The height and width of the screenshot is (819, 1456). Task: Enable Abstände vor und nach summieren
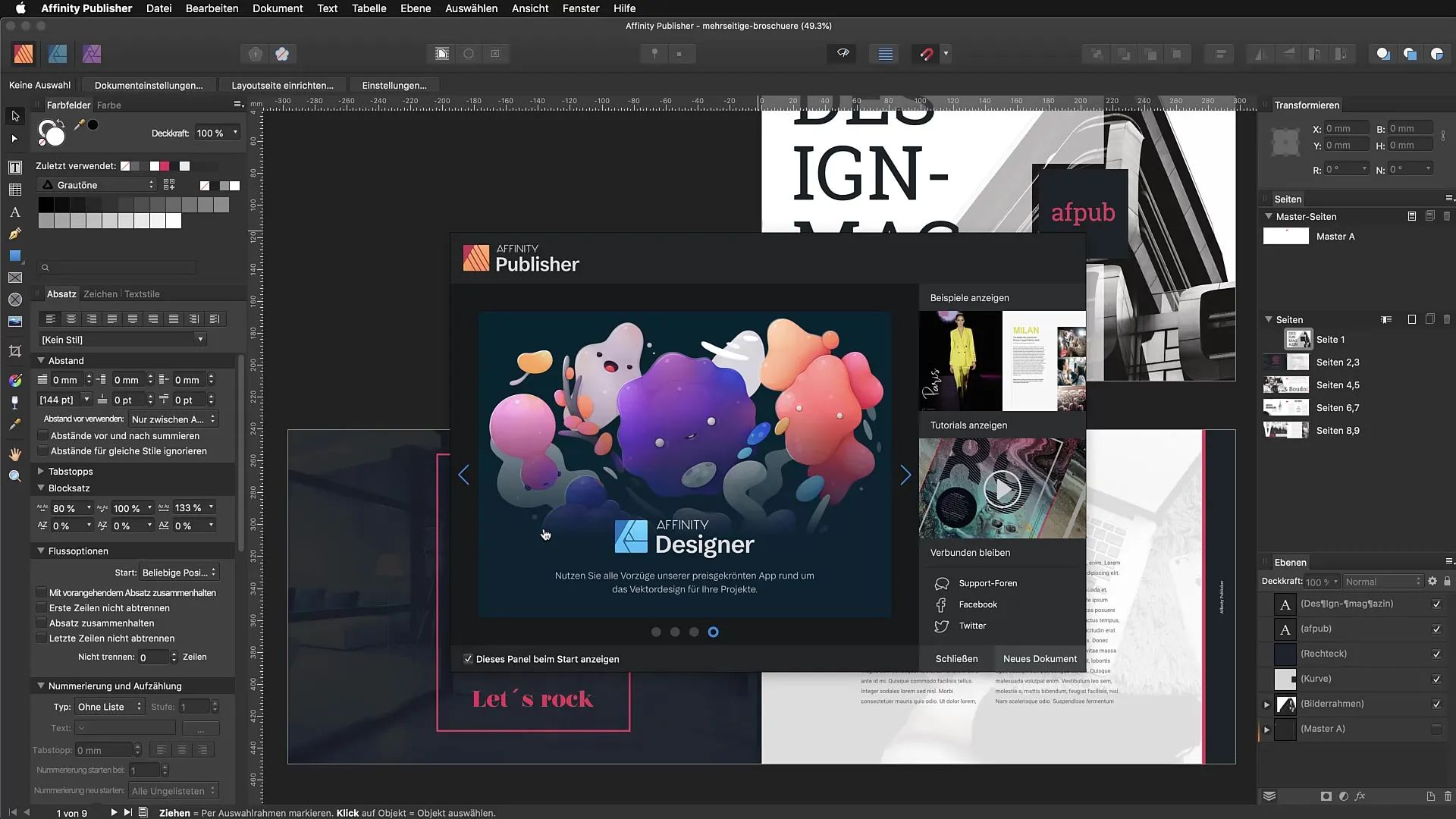point(43,436)
